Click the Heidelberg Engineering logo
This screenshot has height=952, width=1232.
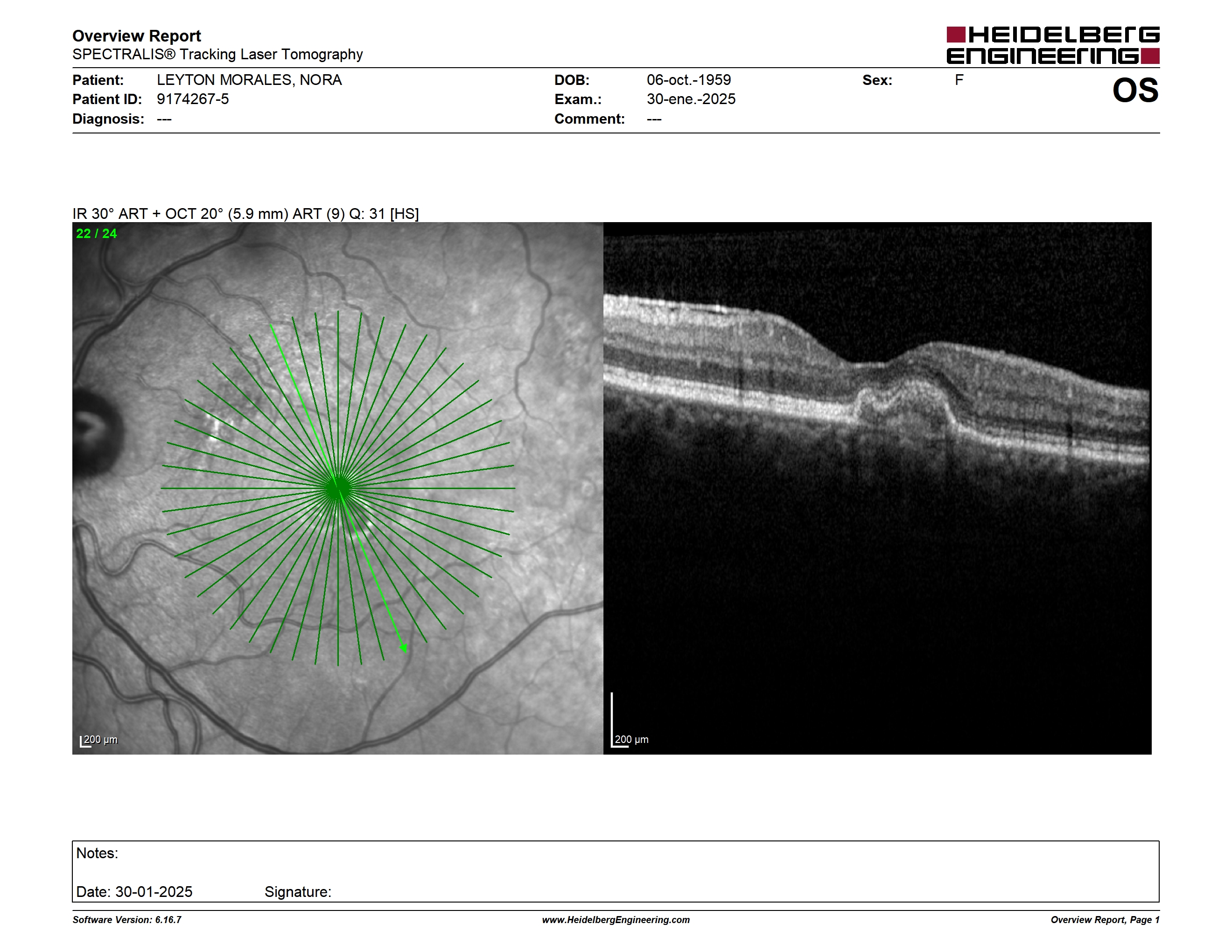(1053, 45)
